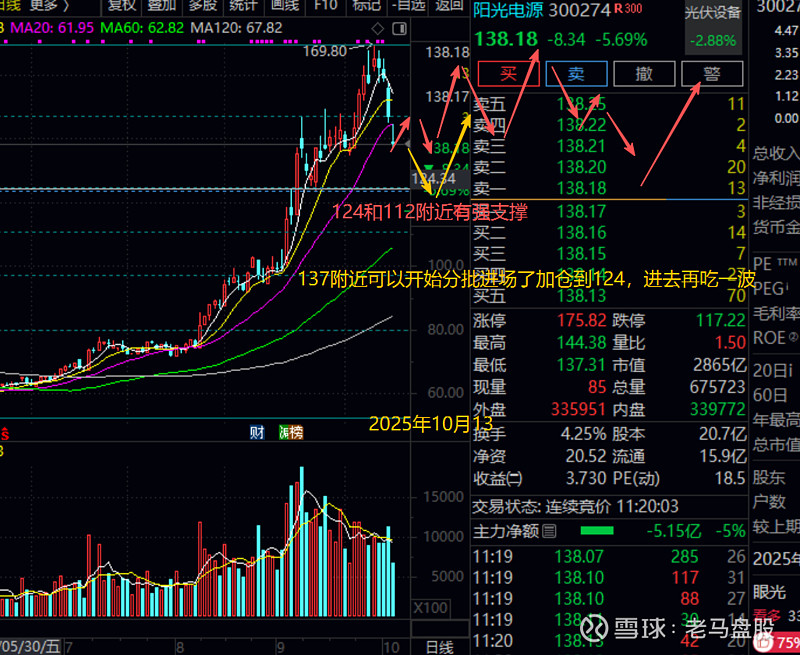Open the 财 financial badge icon
The height and width of the screenshot is (655, 800).
click(x=257, y=433)
